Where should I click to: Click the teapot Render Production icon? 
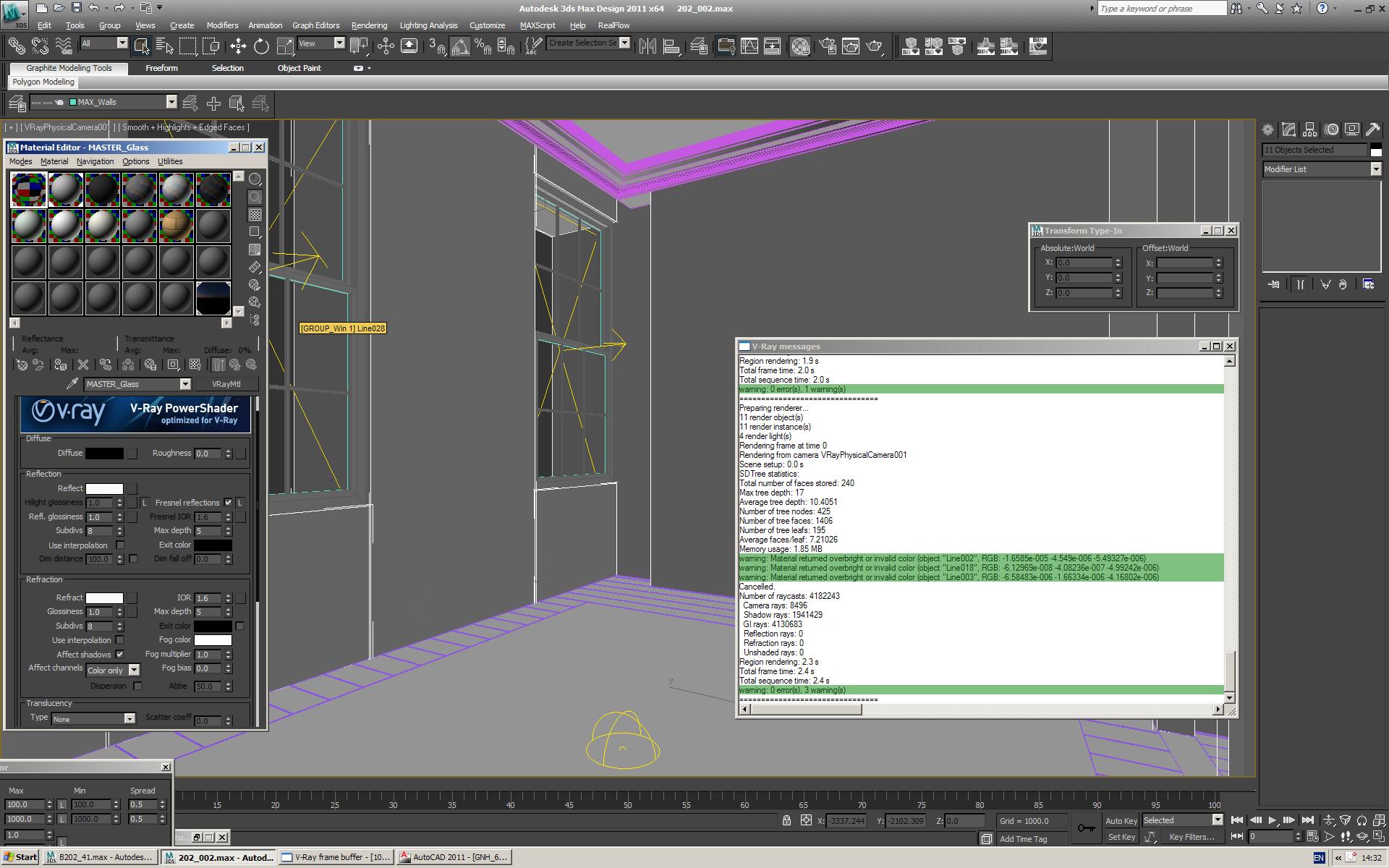[x=875, y=46]
